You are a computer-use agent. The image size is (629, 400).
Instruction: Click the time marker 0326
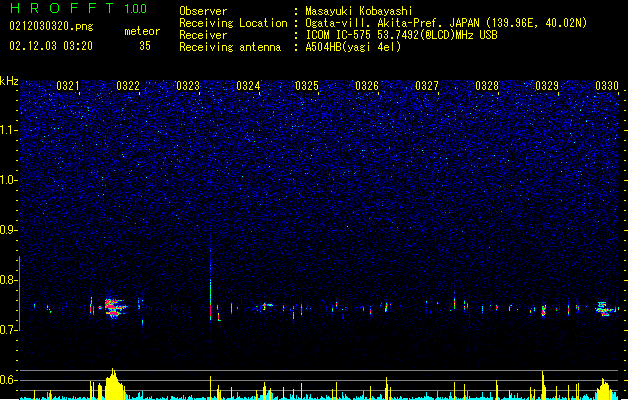[367, 86]
